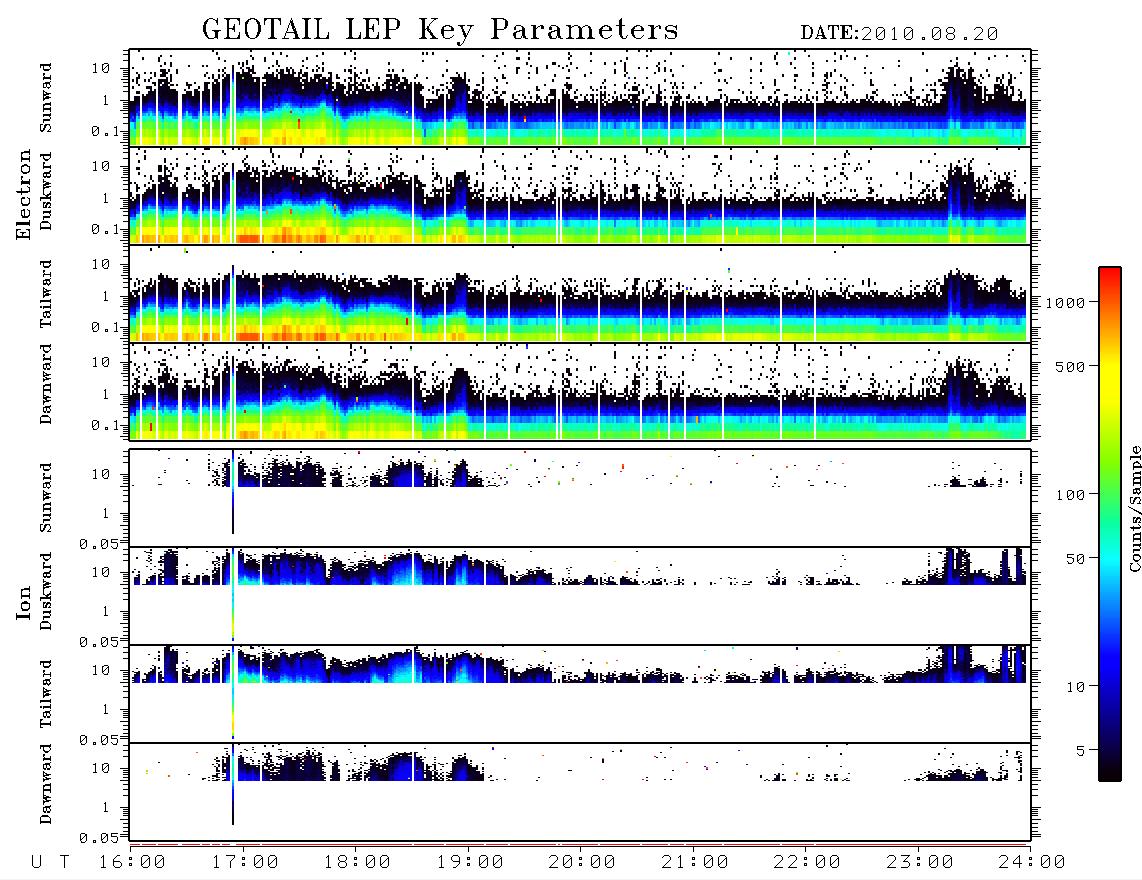Select the Electron 'Sunward' panel label
This screenshot has width=1142, height=880.
[x=46, y=98]
